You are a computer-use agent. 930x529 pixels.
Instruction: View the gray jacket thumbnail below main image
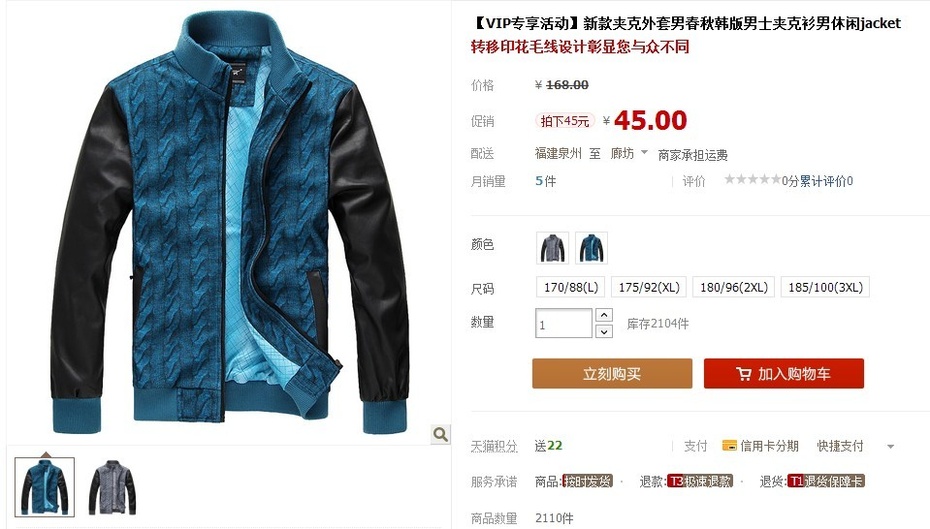pyautogui.click(x=112, y=487)
